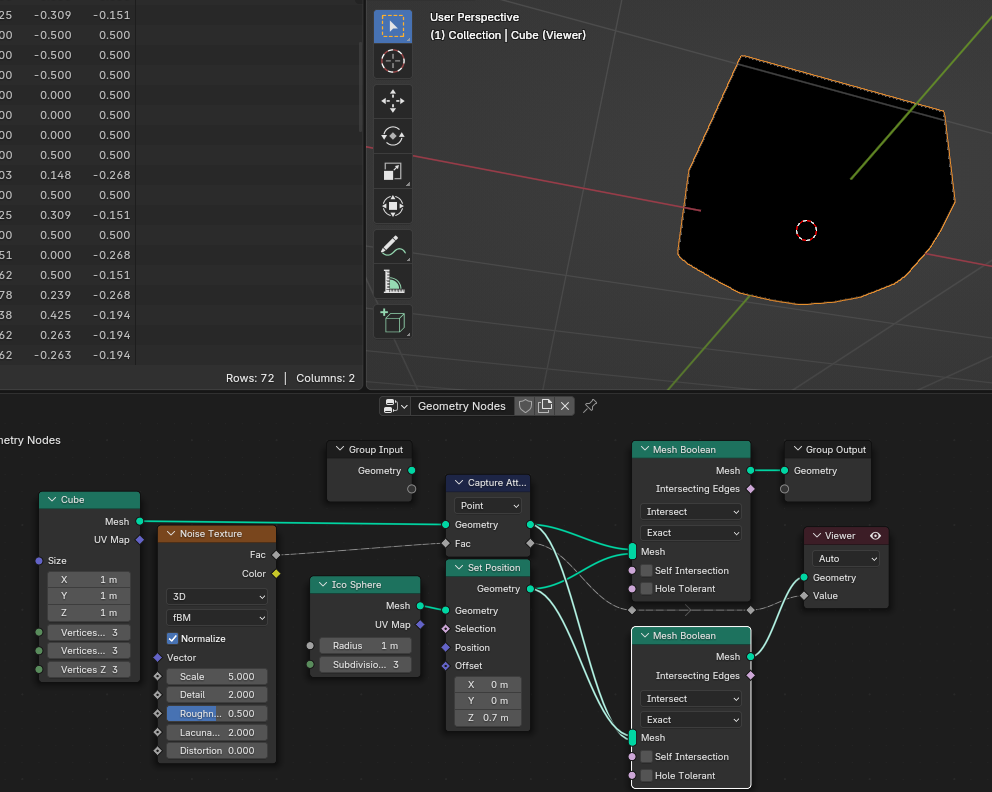
Task: Collapse the Cube node
Action: click(x=52, y=500)
